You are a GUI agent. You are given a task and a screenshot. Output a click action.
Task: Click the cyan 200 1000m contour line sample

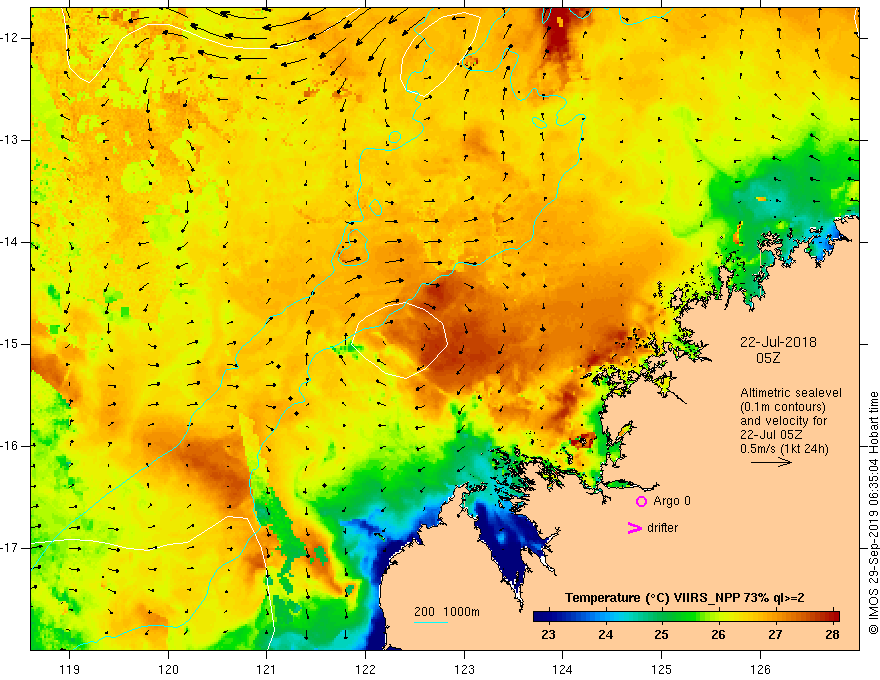430,622
